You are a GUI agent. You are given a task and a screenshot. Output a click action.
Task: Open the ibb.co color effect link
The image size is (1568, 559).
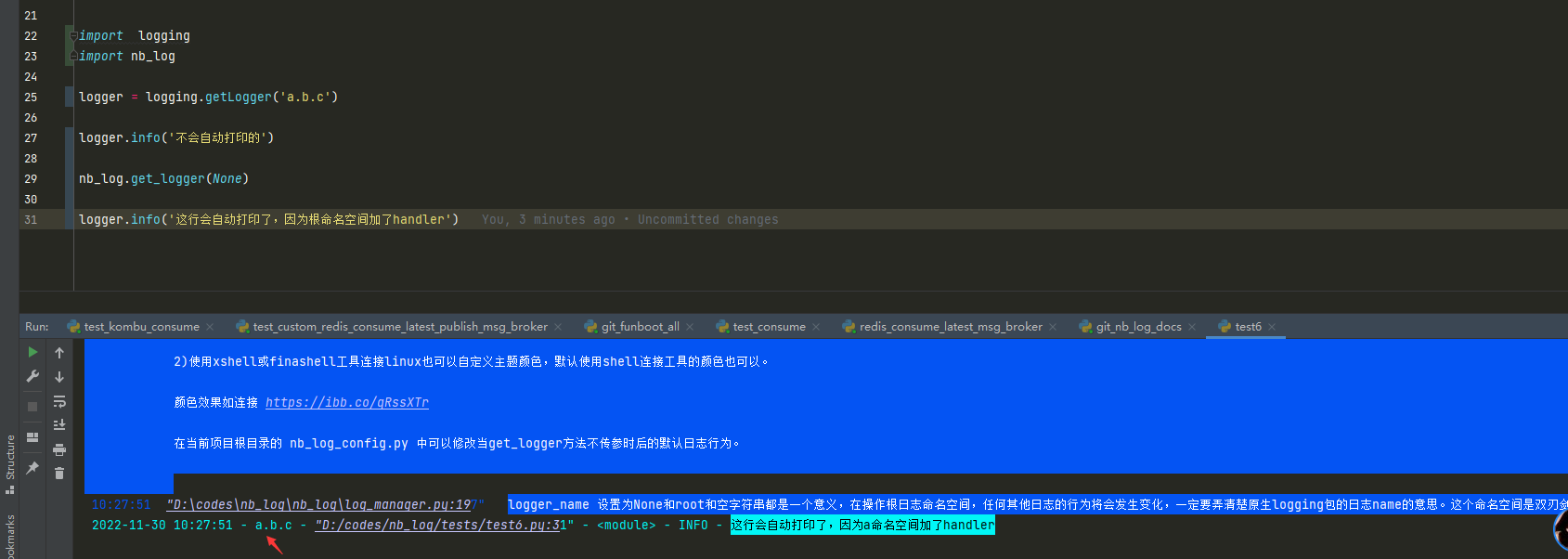347,402
